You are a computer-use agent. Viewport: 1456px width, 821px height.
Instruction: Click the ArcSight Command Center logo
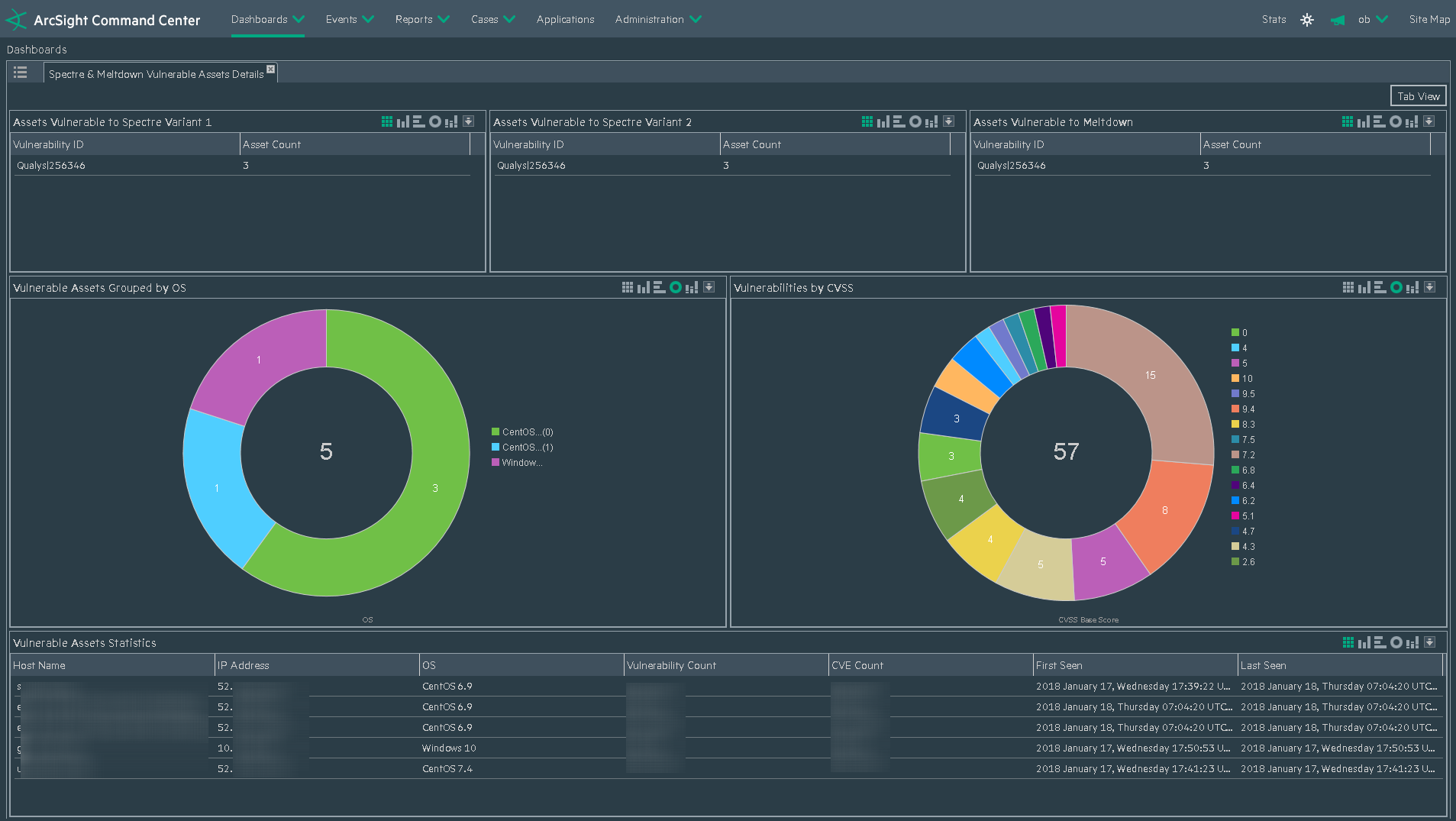pyautogui.click(x=103, y=20)
